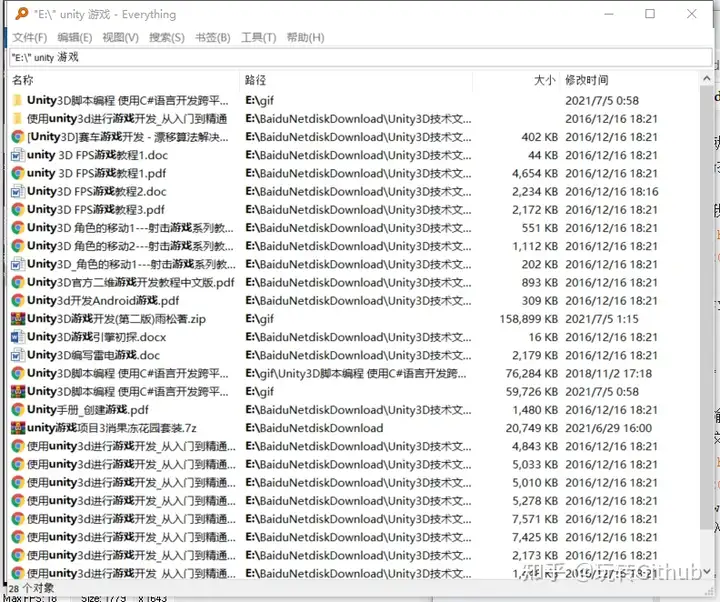Click Chrome icon of Unity3D 角色的移动1 551 KB file
720x602 pixels.
pos(17,228)
